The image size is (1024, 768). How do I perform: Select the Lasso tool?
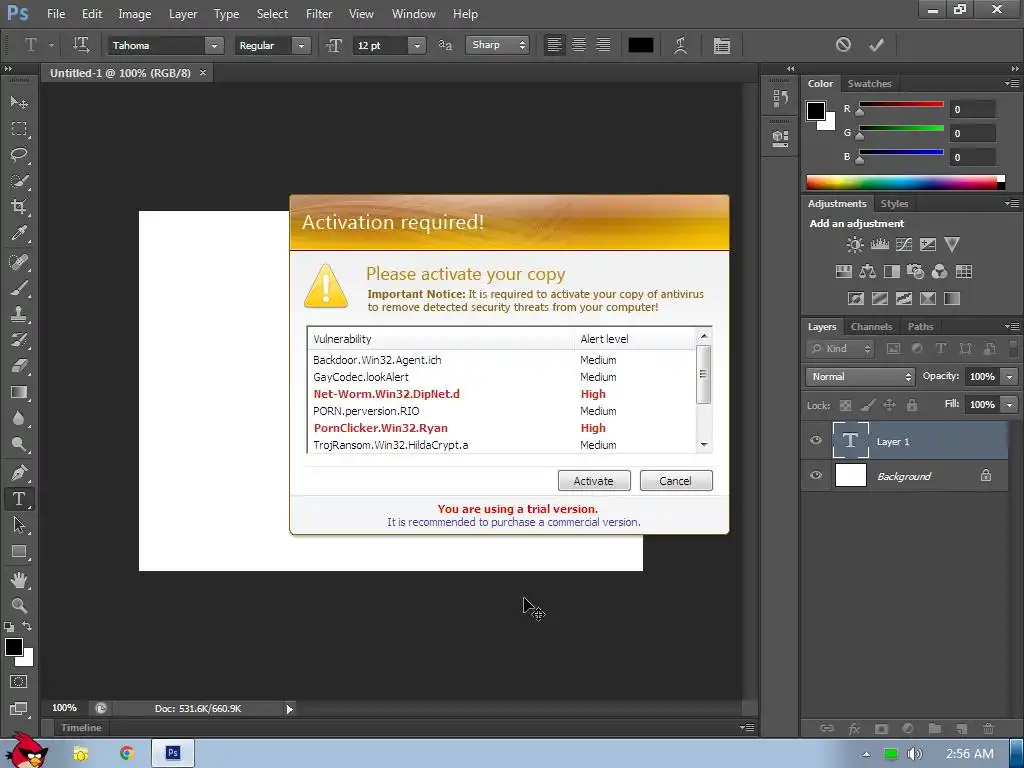pos(19,155)
